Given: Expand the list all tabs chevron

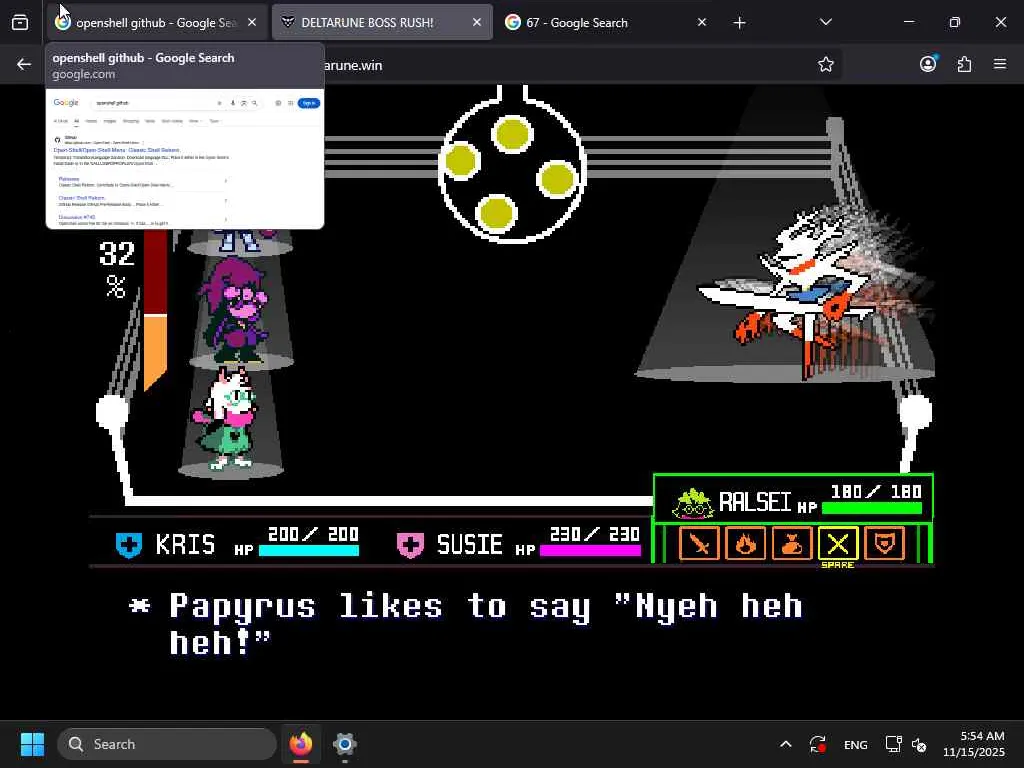Looking at the screenshot, I should point(825,22).
